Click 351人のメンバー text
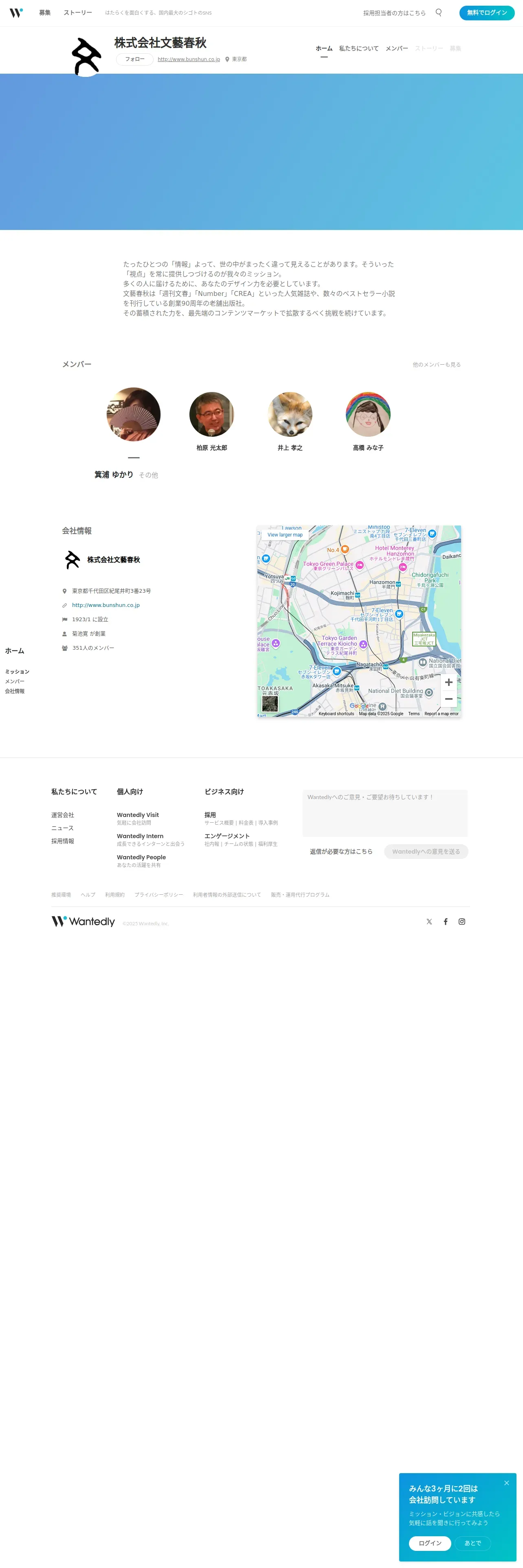Screen dimensions: 523x1568 coord(93,648)
